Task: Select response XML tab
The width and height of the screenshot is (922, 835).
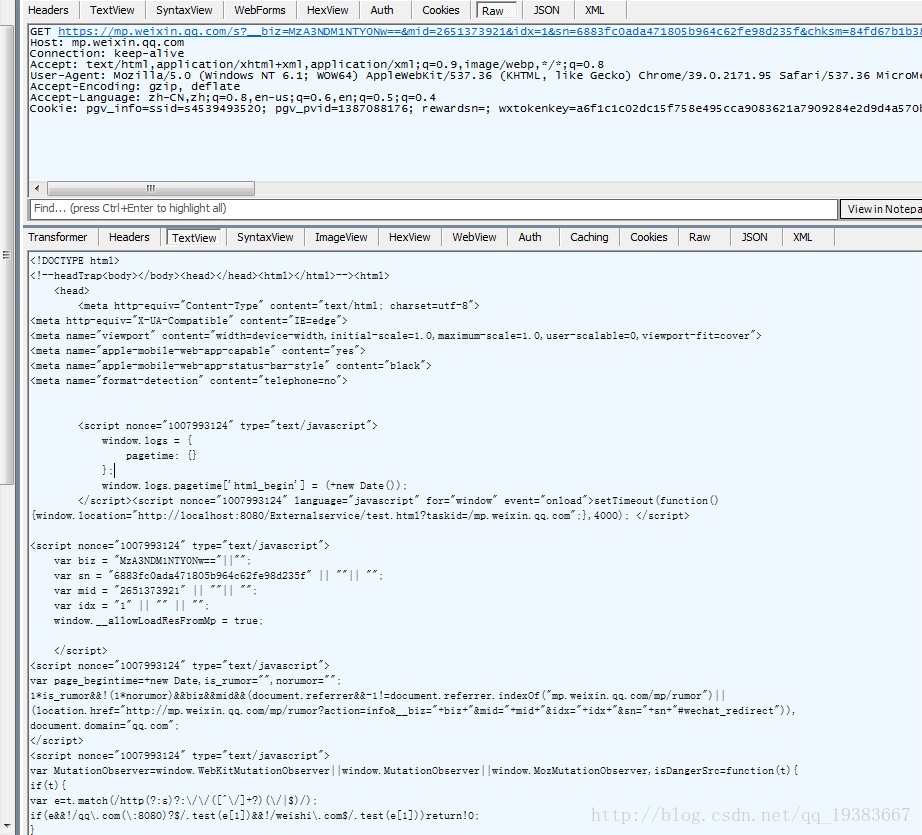Action: (x=803, y=237)
